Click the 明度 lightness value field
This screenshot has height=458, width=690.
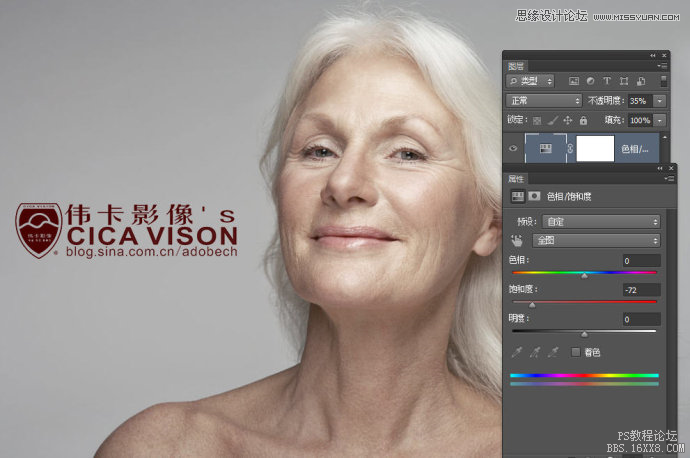coord(641,319)
